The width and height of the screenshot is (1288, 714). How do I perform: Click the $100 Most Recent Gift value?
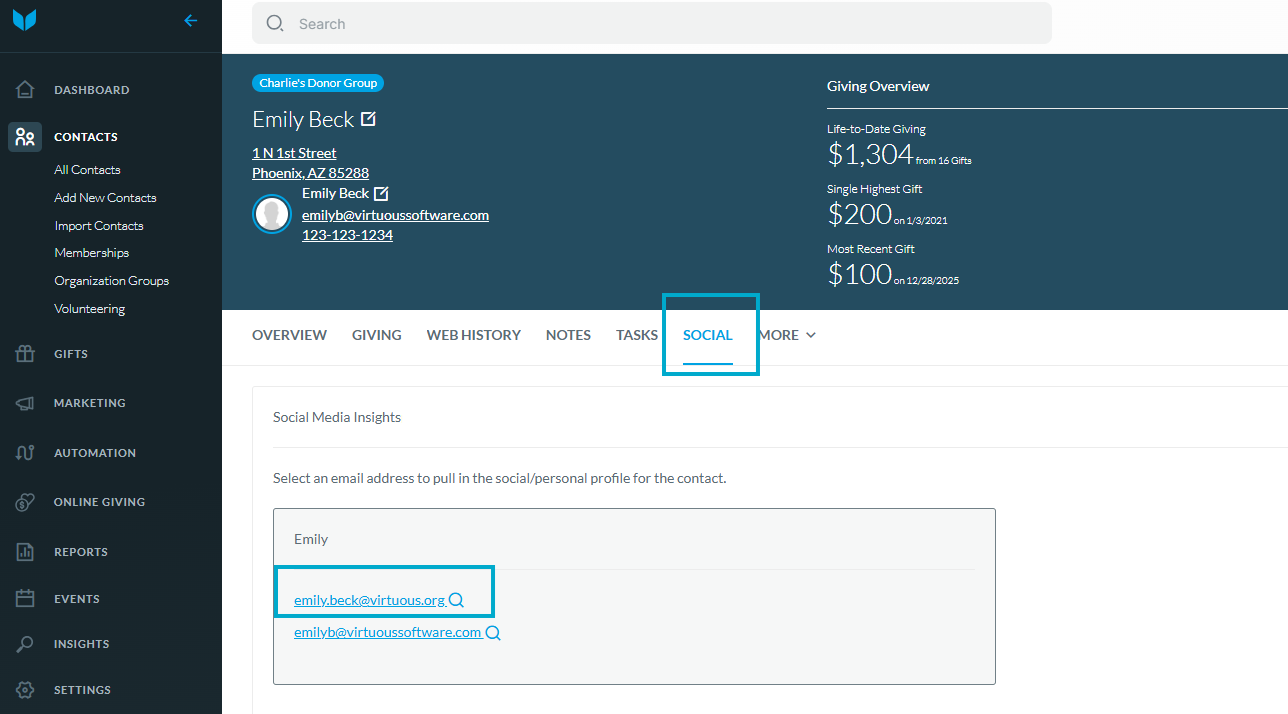(859, 274)
